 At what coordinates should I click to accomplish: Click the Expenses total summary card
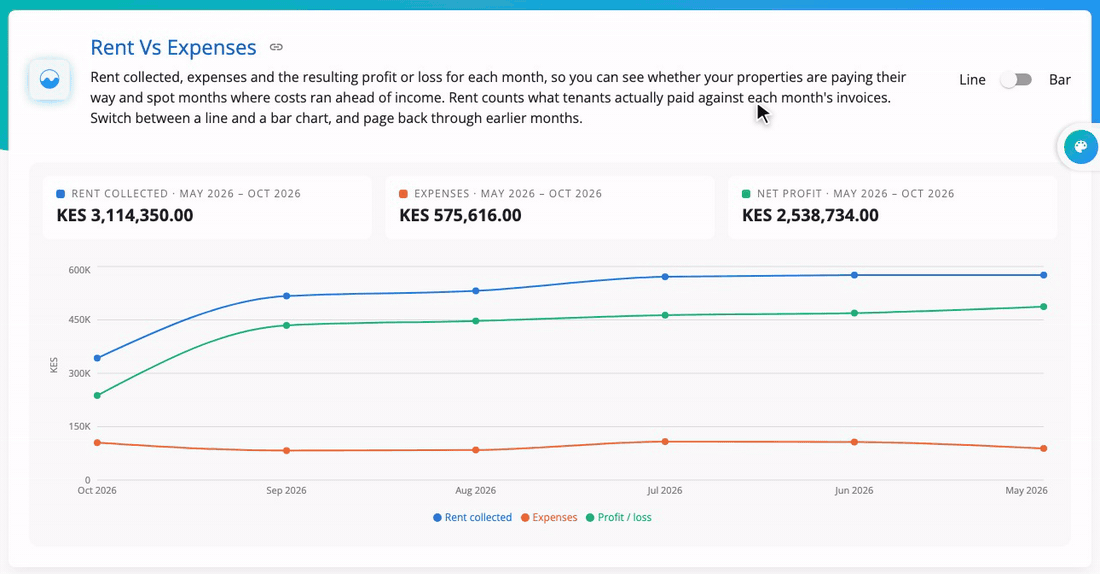pos(550,207)
